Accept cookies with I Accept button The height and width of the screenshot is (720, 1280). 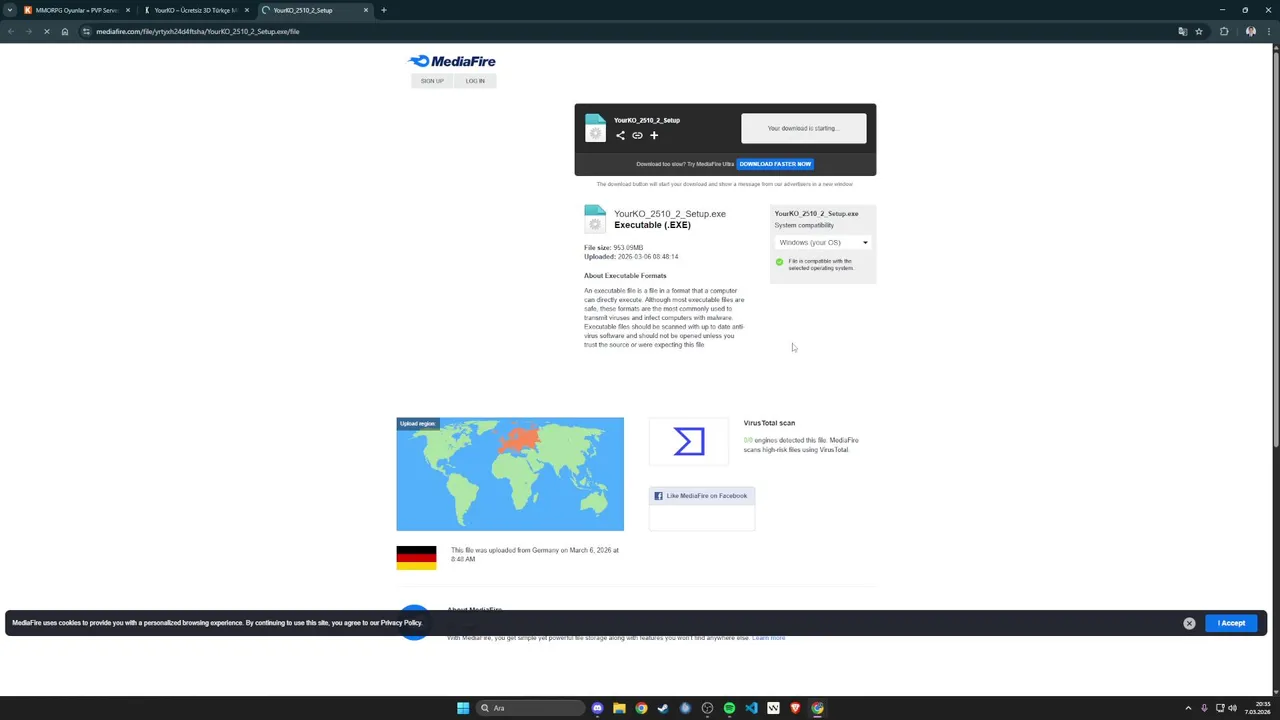coord(1231,623)
